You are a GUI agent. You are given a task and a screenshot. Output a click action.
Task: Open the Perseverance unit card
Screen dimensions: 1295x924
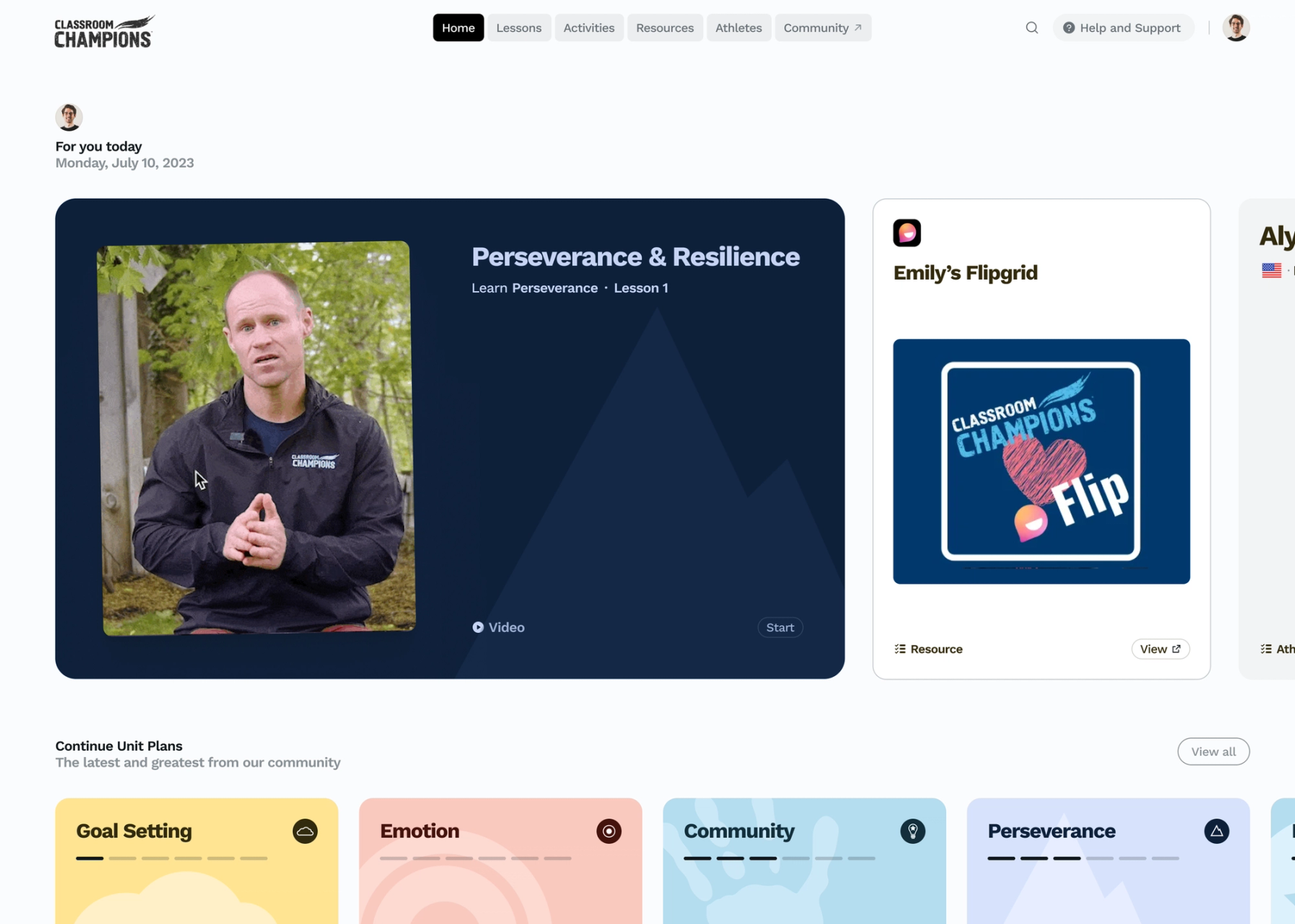point(1109,861)
